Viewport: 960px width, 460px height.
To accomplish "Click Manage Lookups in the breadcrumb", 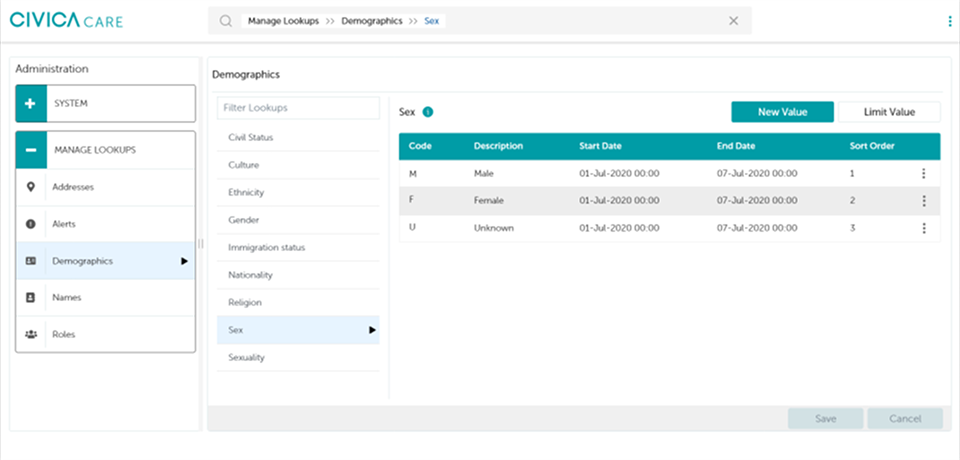I will [x=283, y=21].
